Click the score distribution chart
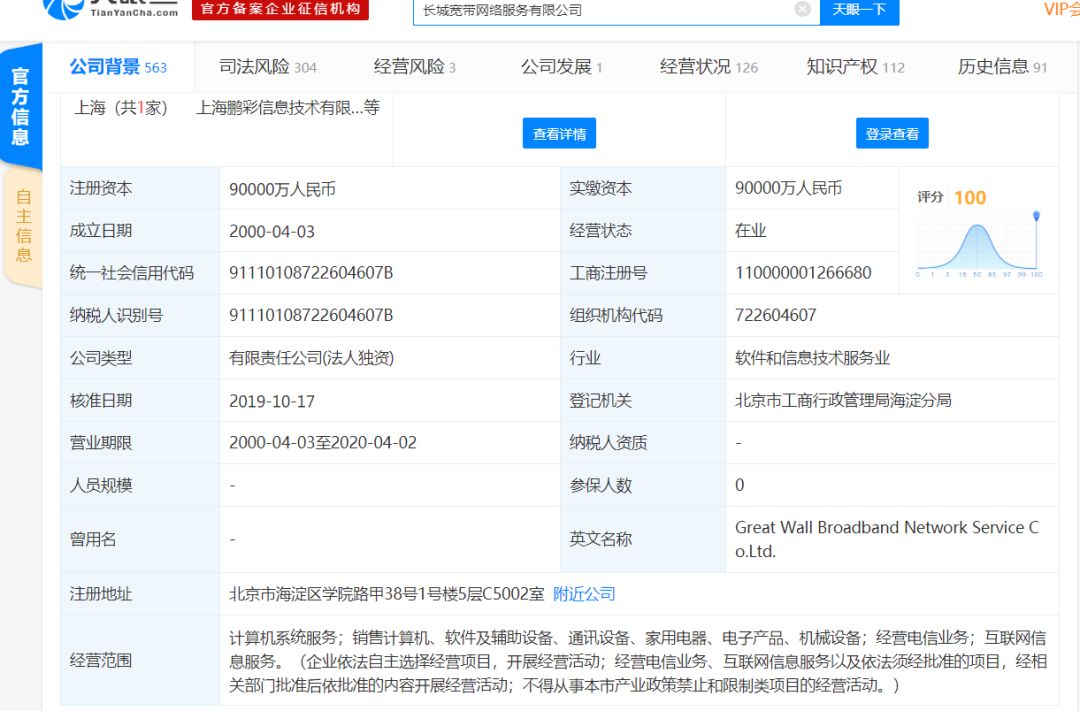The height and width of the screenshot is (711, 1080). (978, 245)
